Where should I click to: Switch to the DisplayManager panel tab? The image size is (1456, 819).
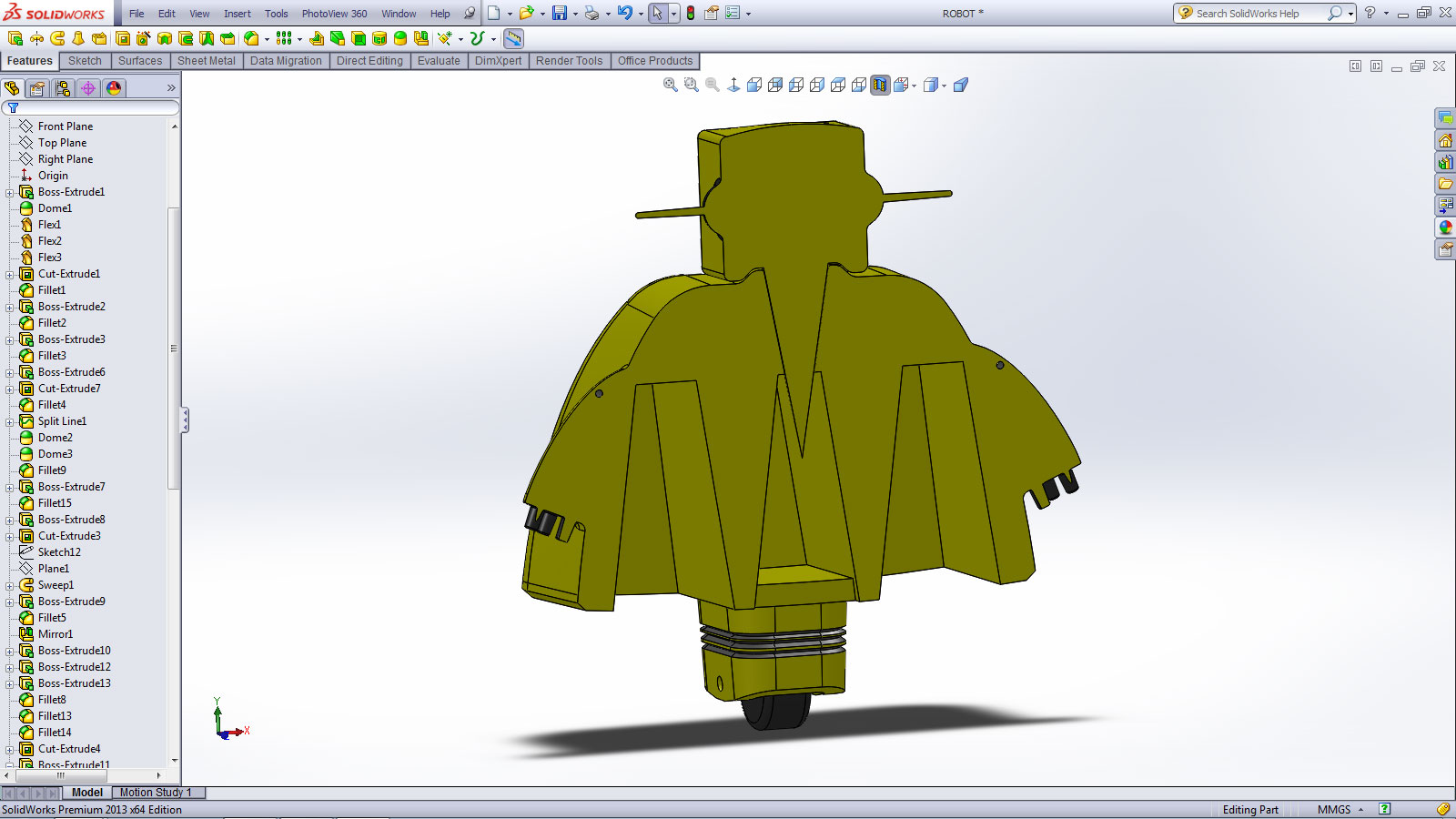pos(113,88)
